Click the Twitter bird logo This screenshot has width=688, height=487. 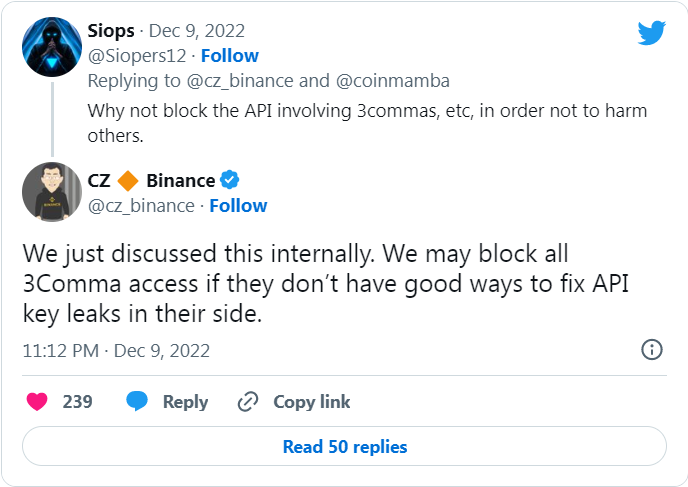[652, 33]
